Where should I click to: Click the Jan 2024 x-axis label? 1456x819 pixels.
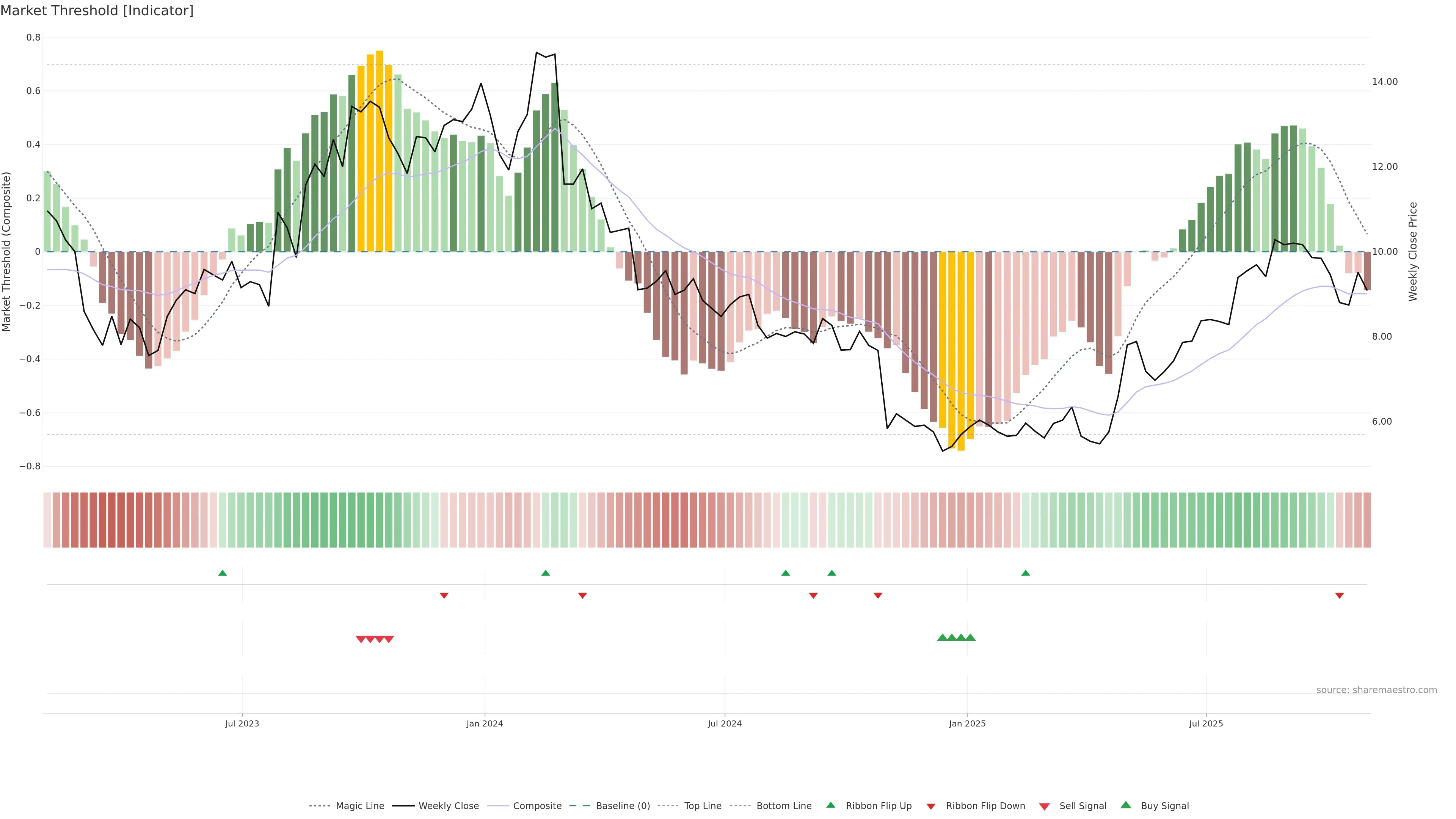click(485, 723)
